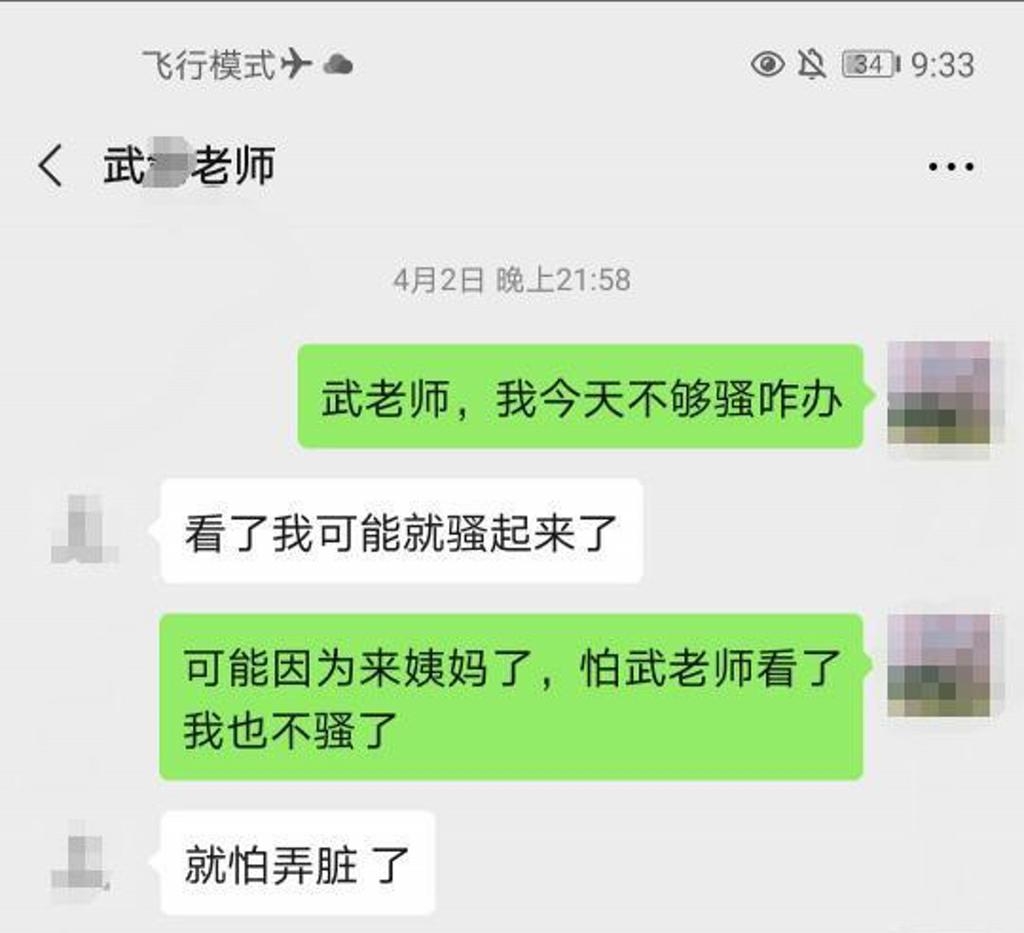Open sender avatar beside first green message
Screen dimensions: 1024x933
[x=938, y=392]
